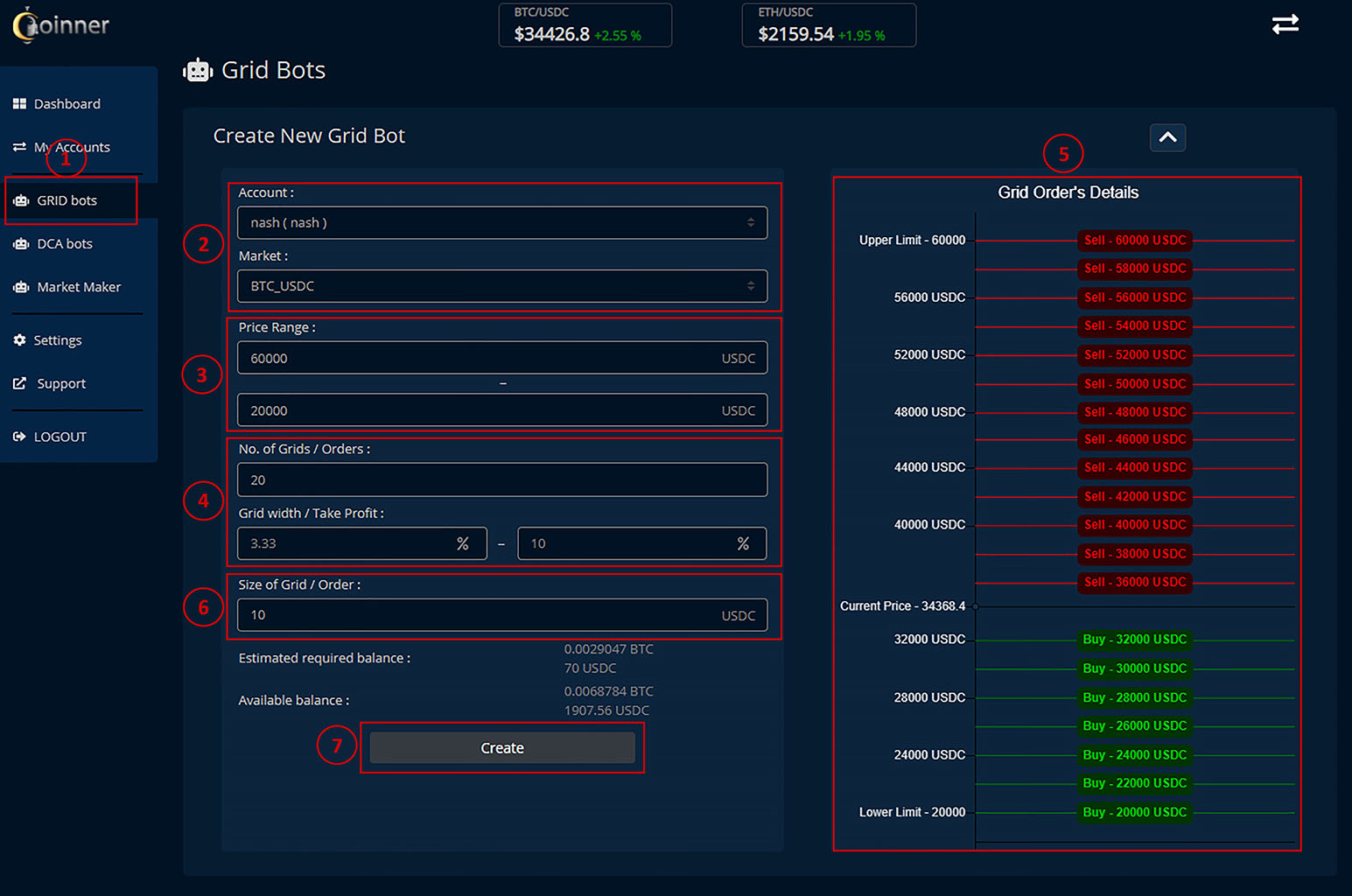Go to the Dashboard menu item
The height and width of the screenshot is (896, 1352).
click(67, 104)
